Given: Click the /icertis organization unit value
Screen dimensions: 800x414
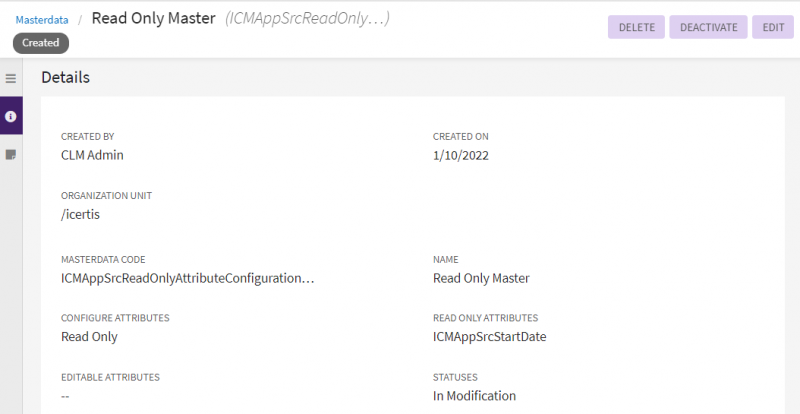Looking at the screenshot, I should pyautogui.click(x=82, y=214).
